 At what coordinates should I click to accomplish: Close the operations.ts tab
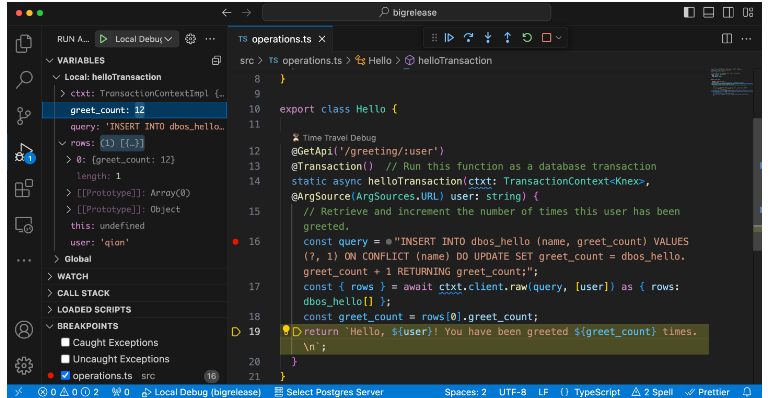322,39
